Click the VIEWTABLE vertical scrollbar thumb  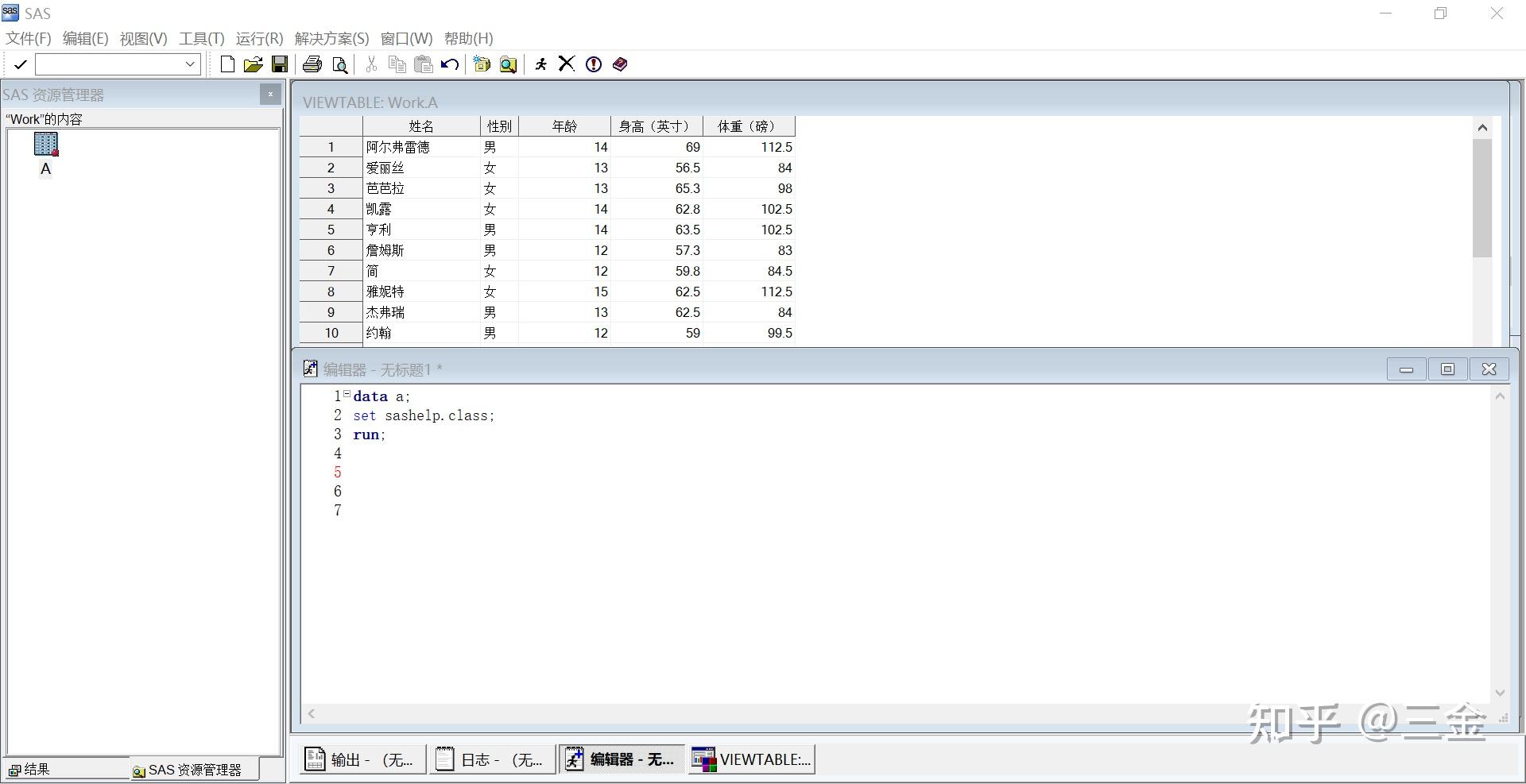coord(1482,199)
